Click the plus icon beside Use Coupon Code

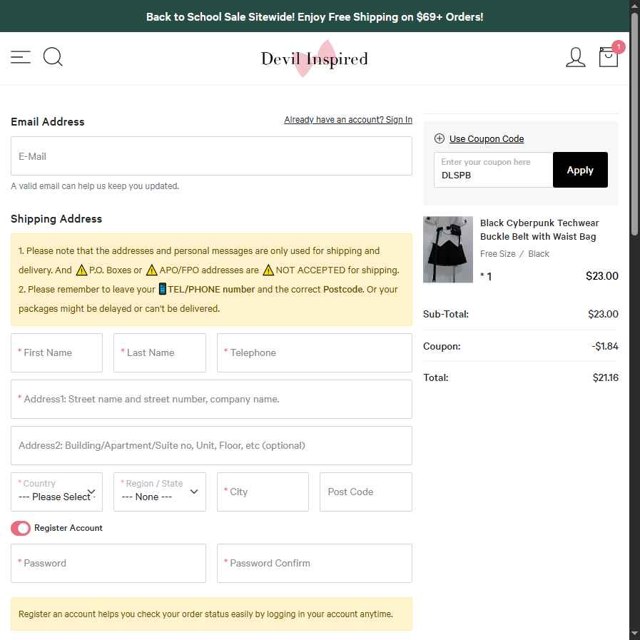[x=439, y=138]
